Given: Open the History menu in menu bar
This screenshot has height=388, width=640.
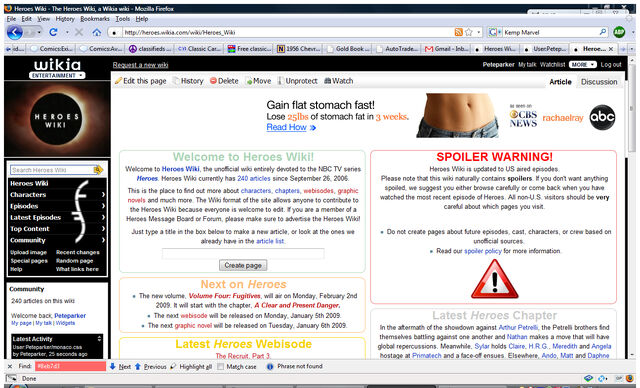Looking at the screenshot, I should click(x=65, y=19).
